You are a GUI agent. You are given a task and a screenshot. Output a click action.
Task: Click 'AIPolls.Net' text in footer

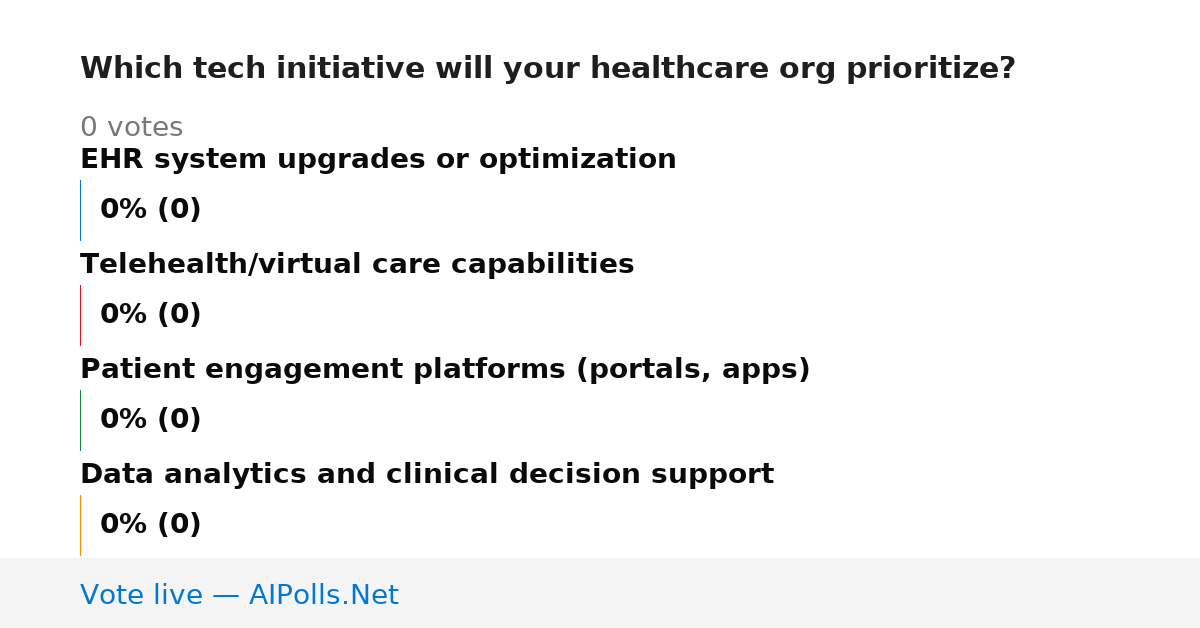tap(324, 595)
